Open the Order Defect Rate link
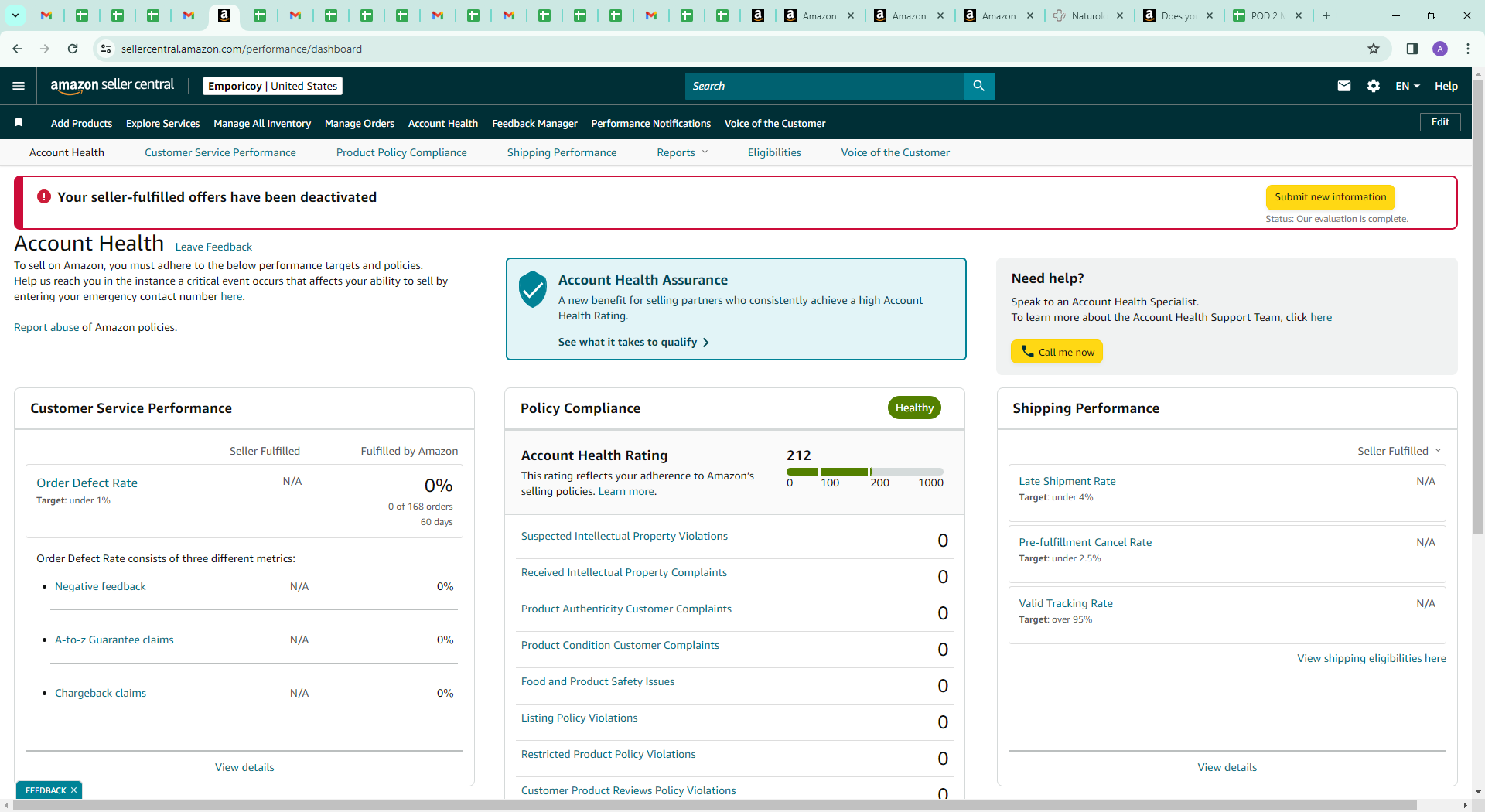Screen dimensions: 1485x812 tap(87, 483)
